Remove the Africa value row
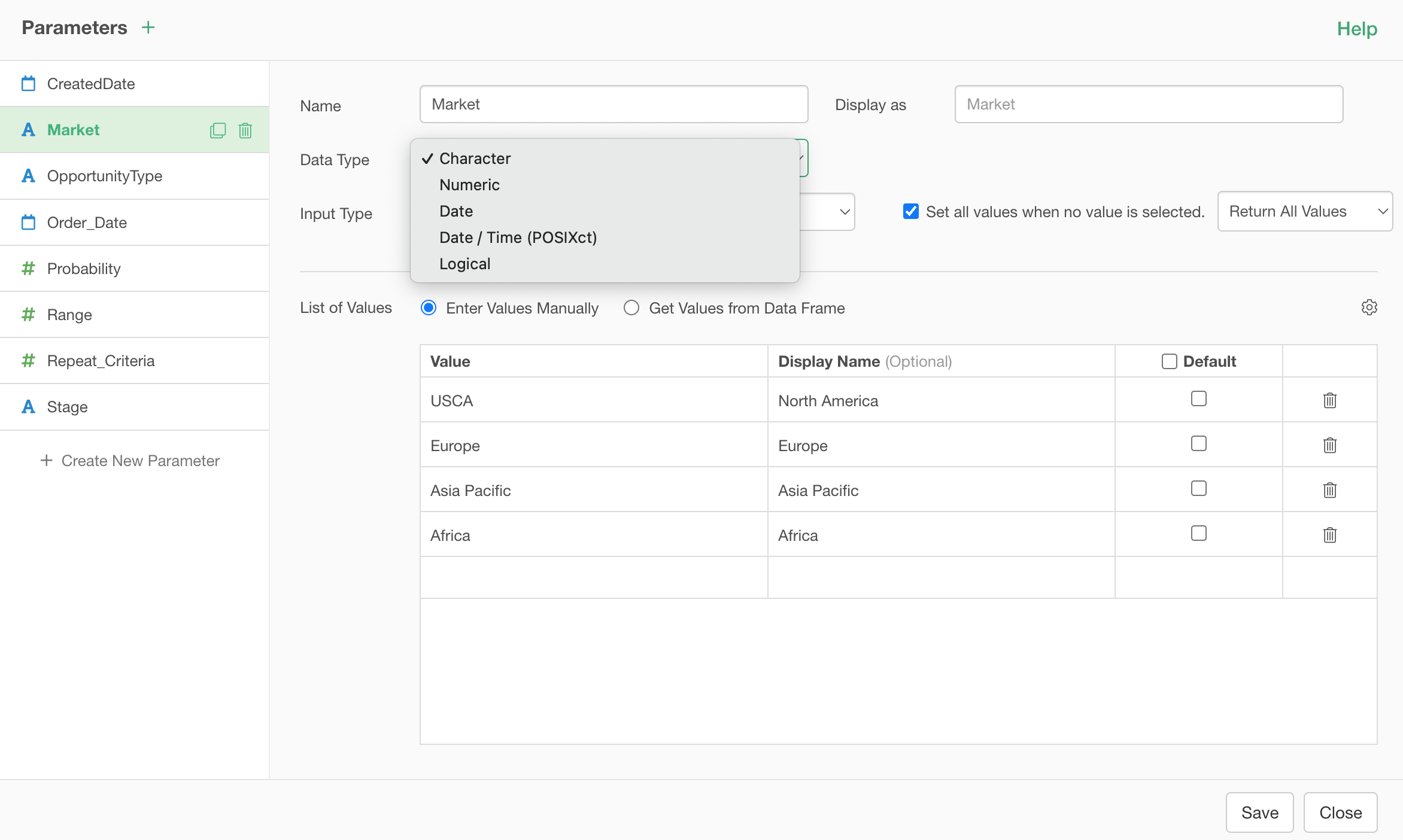 click(x=1329, y=535)
